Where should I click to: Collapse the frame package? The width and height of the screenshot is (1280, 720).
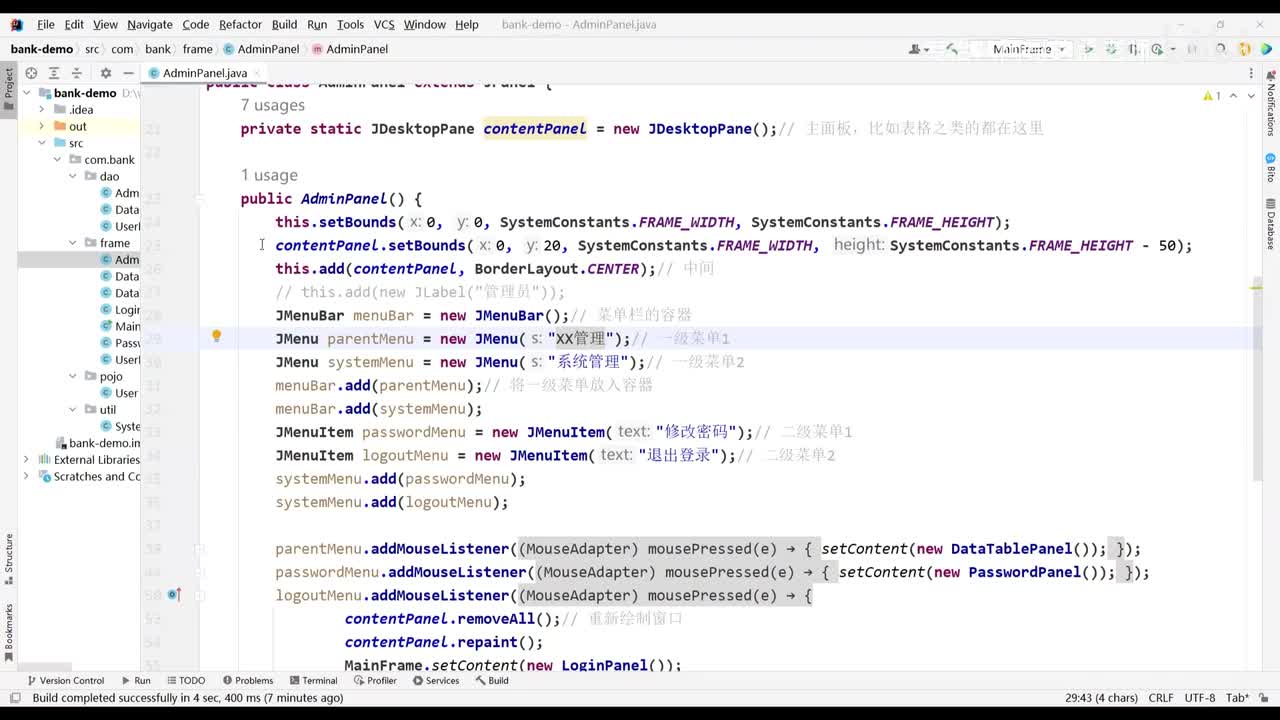pos(73,243)
